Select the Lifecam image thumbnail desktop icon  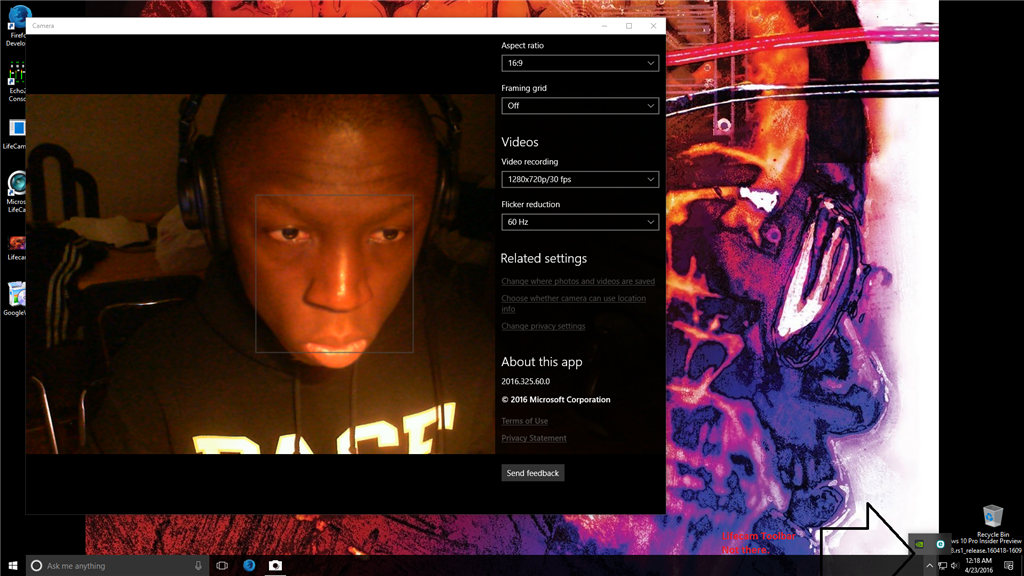tap(16, 248)
